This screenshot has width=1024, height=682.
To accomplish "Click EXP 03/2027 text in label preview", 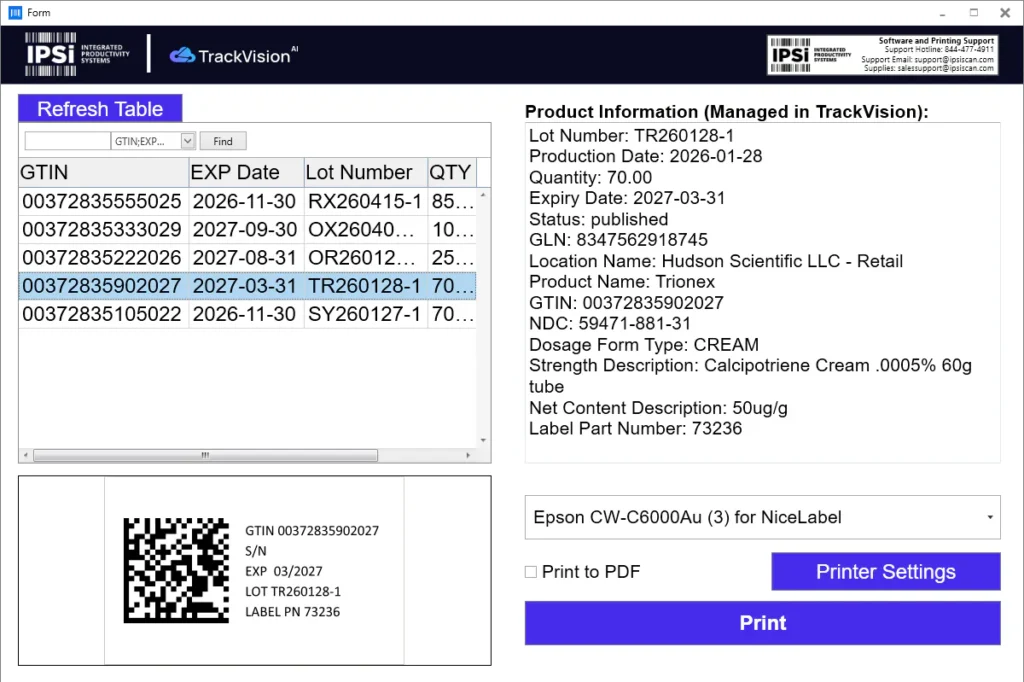I will pos(284,571).
